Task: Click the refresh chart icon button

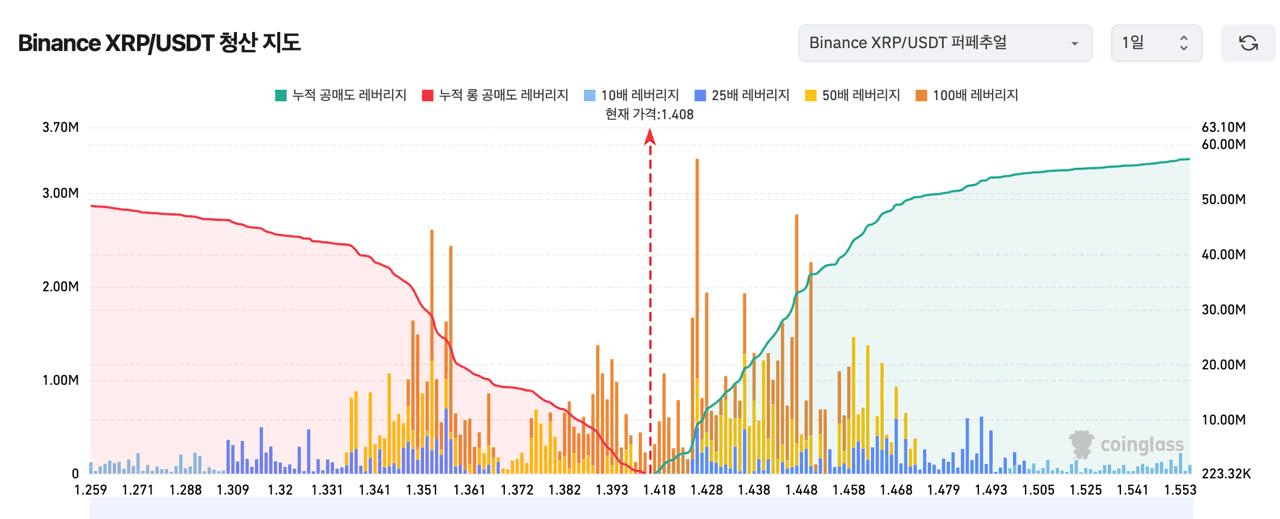Action: tap(1248, 43)
